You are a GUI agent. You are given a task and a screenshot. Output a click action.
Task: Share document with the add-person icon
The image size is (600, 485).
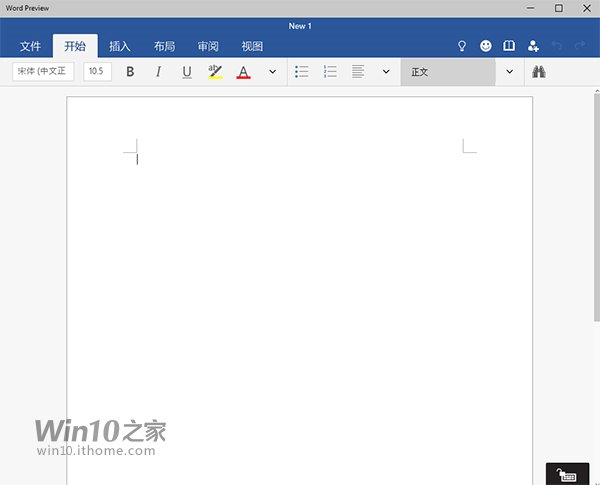tap(533, 46)
